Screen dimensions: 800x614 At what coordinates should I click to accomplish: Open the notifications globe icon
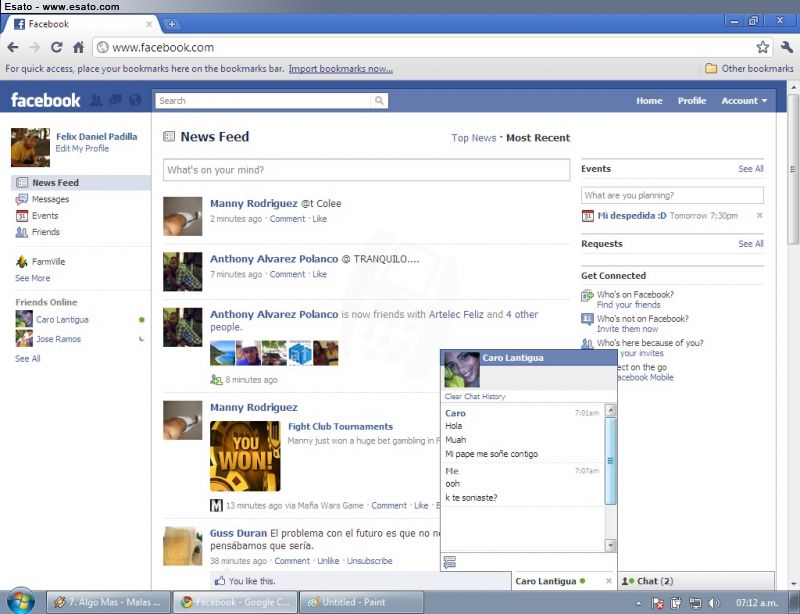135,100
